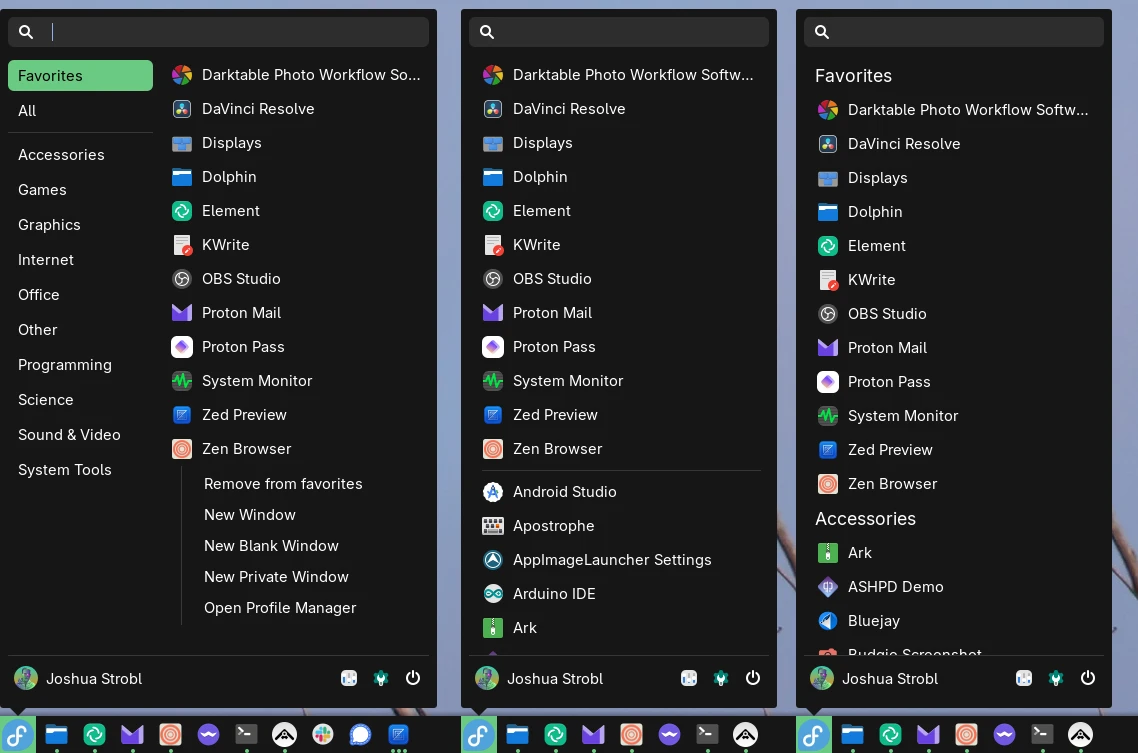Click the ASHPD Demo icon
This screenshot has height=753, width=1138.
pos(827,587)
